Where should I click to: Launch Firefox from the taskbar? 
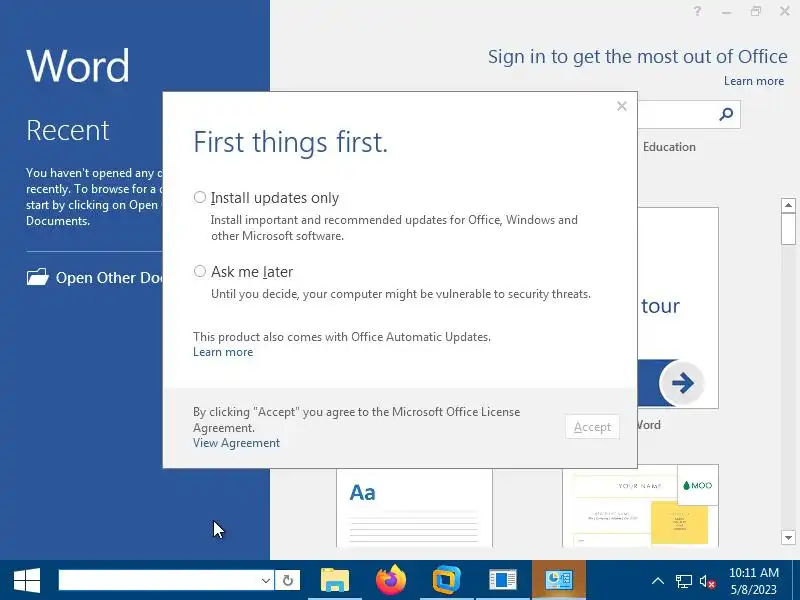tap(391, 580)
